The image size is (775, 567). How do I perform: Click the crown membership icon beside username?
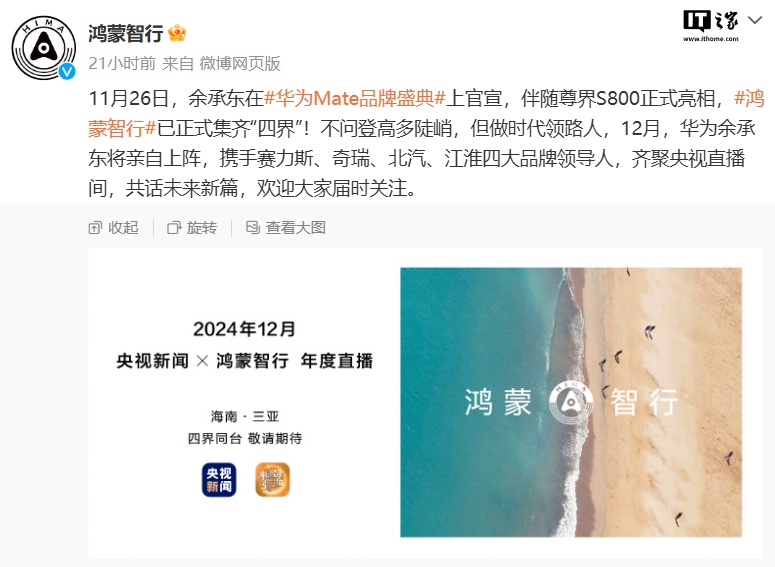[177, 33]
